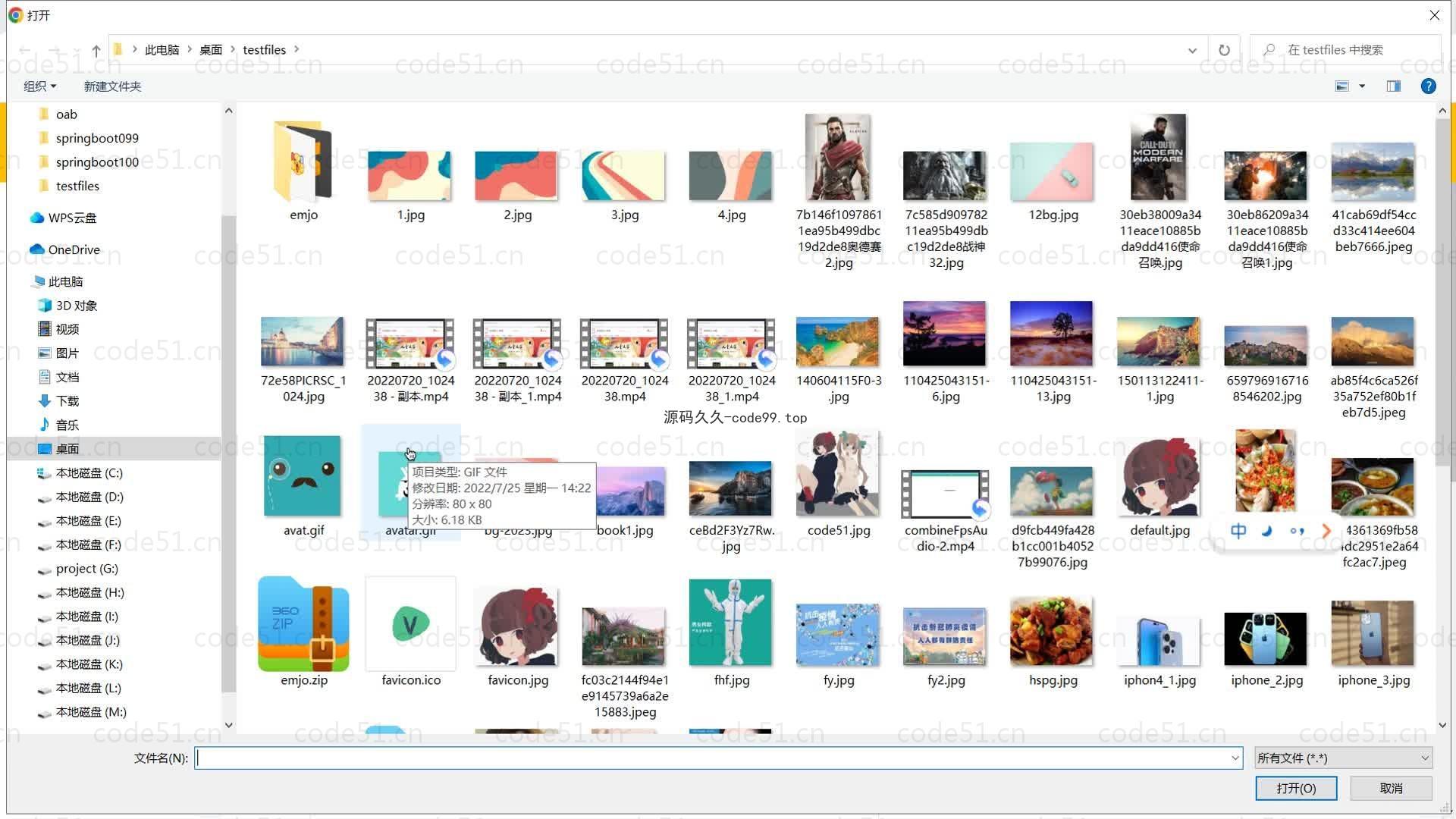This screenshot has height=819, width=1456.
Task: Expand the 文件名 history dropdown arrow
Action: (1235, 758)
